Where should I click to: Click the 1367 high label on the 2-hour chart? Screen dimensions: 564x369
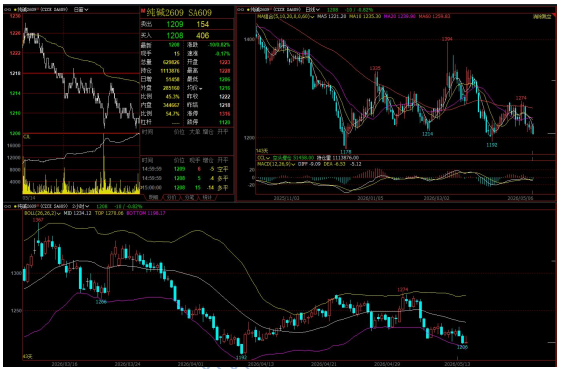38,220
